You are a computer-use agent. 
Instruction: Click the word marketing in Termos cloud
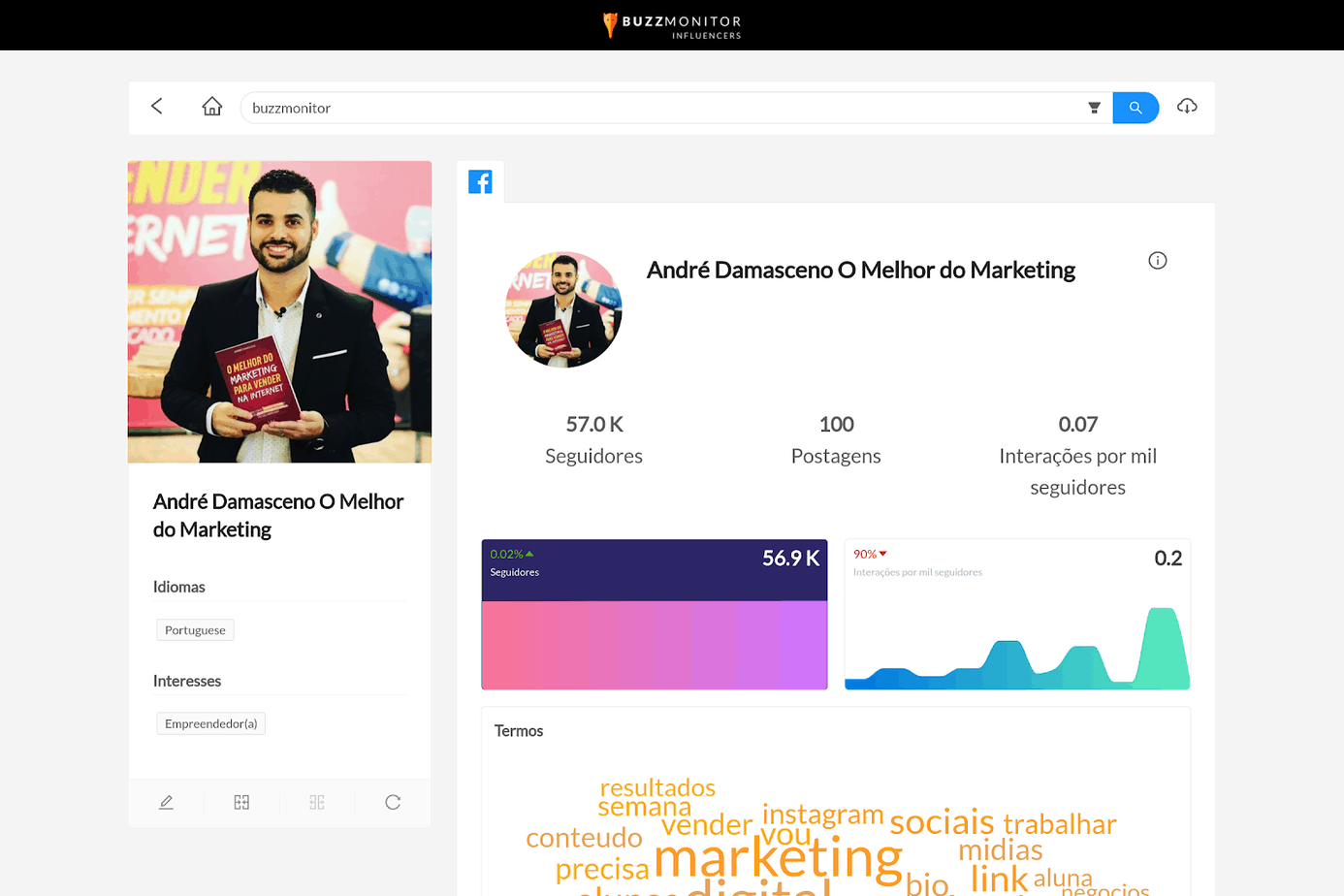(x=778, y=858)
